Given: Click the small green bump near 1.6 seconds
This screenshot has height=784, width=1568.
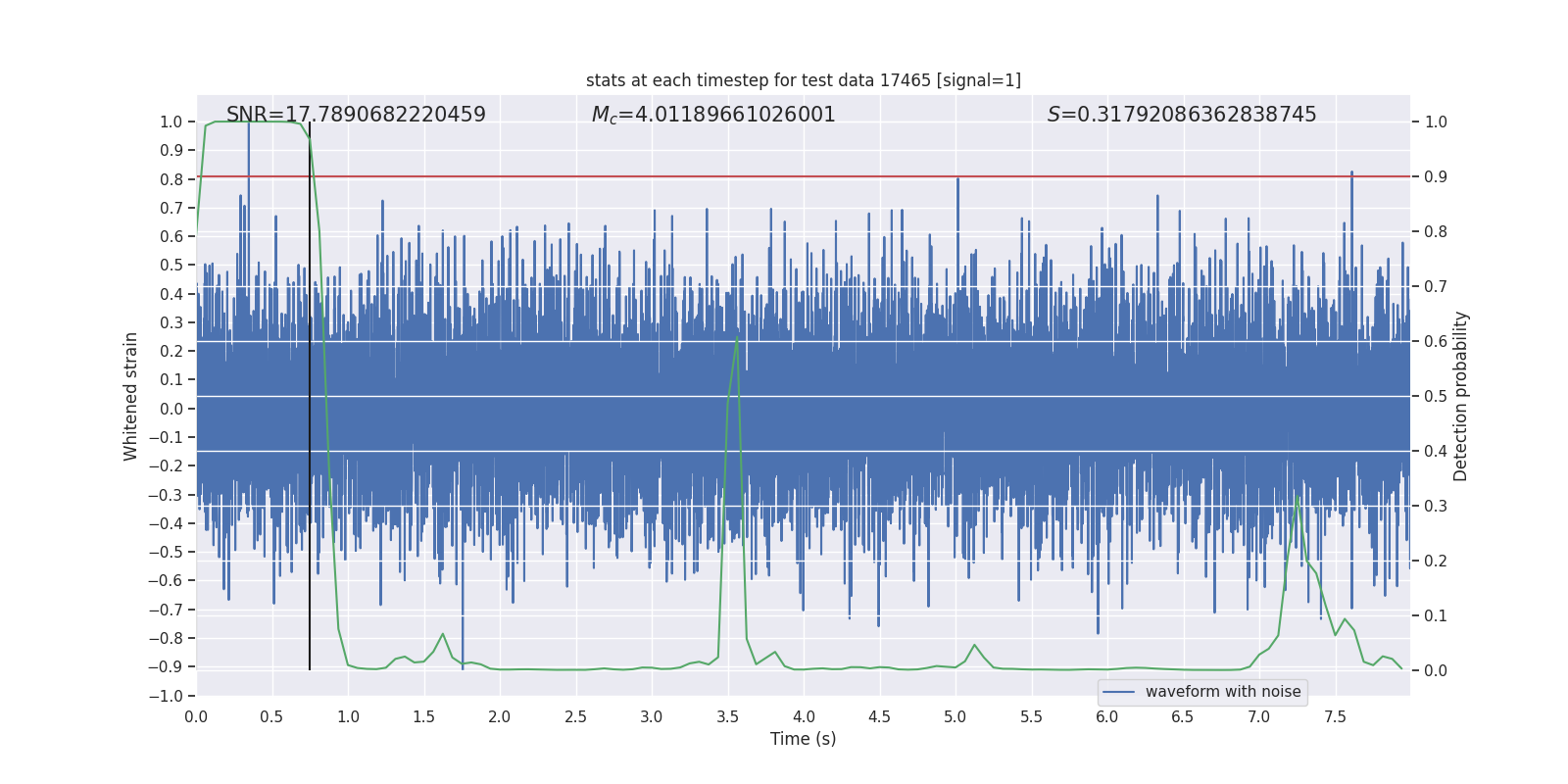Looking at the screenshot, I should click(442, 635).
